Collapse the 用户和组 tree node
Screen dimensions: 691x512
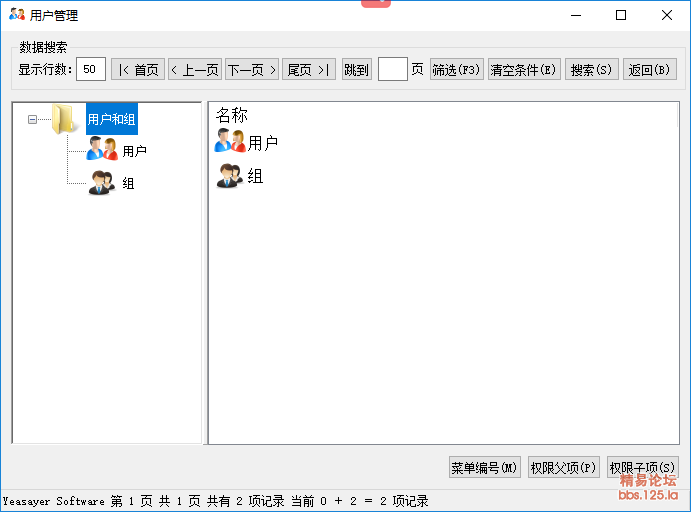click(32, 119)
